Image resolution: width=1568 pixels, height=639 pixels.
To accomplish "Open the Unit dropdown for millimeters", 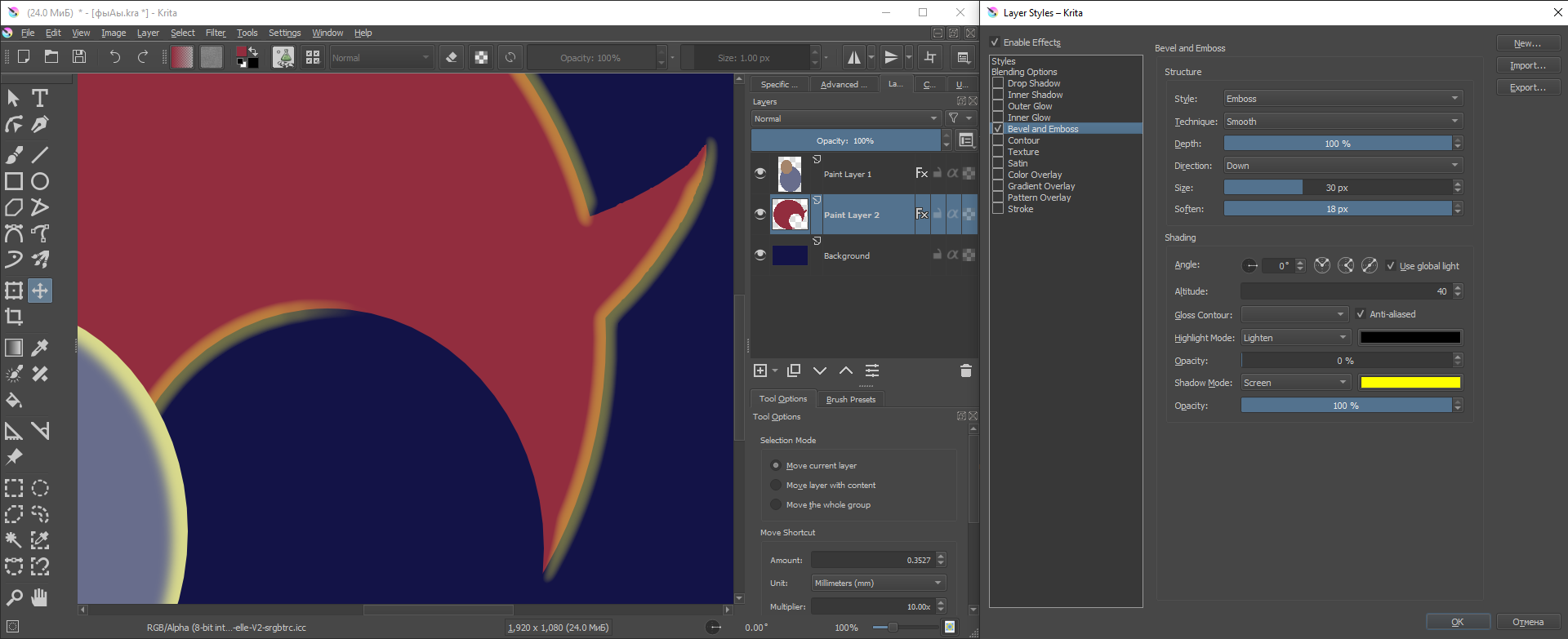I will pyautogui.click(x=878, y=584).
